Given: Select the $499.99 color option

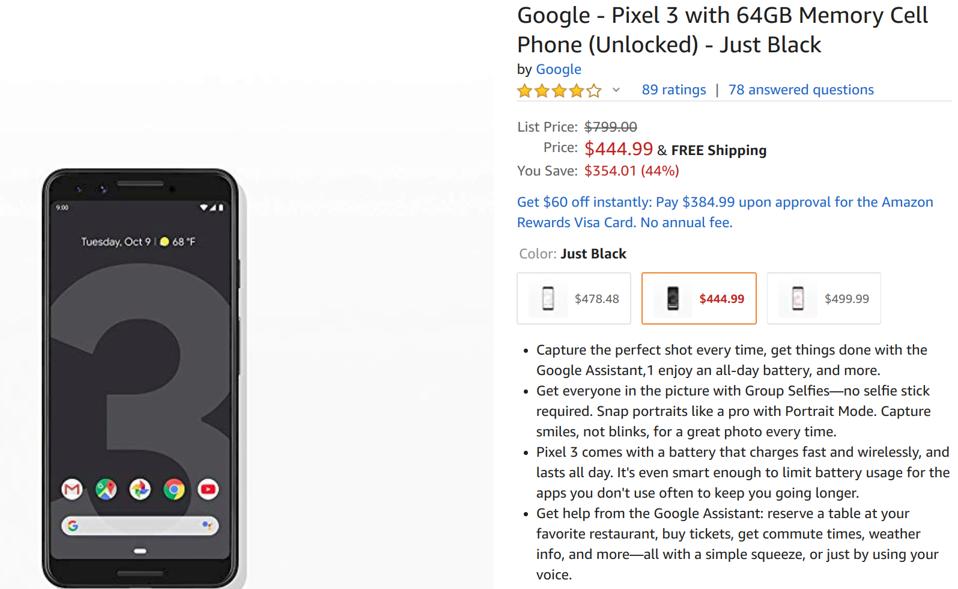Looking at the screenshot, I should (824, 299).
